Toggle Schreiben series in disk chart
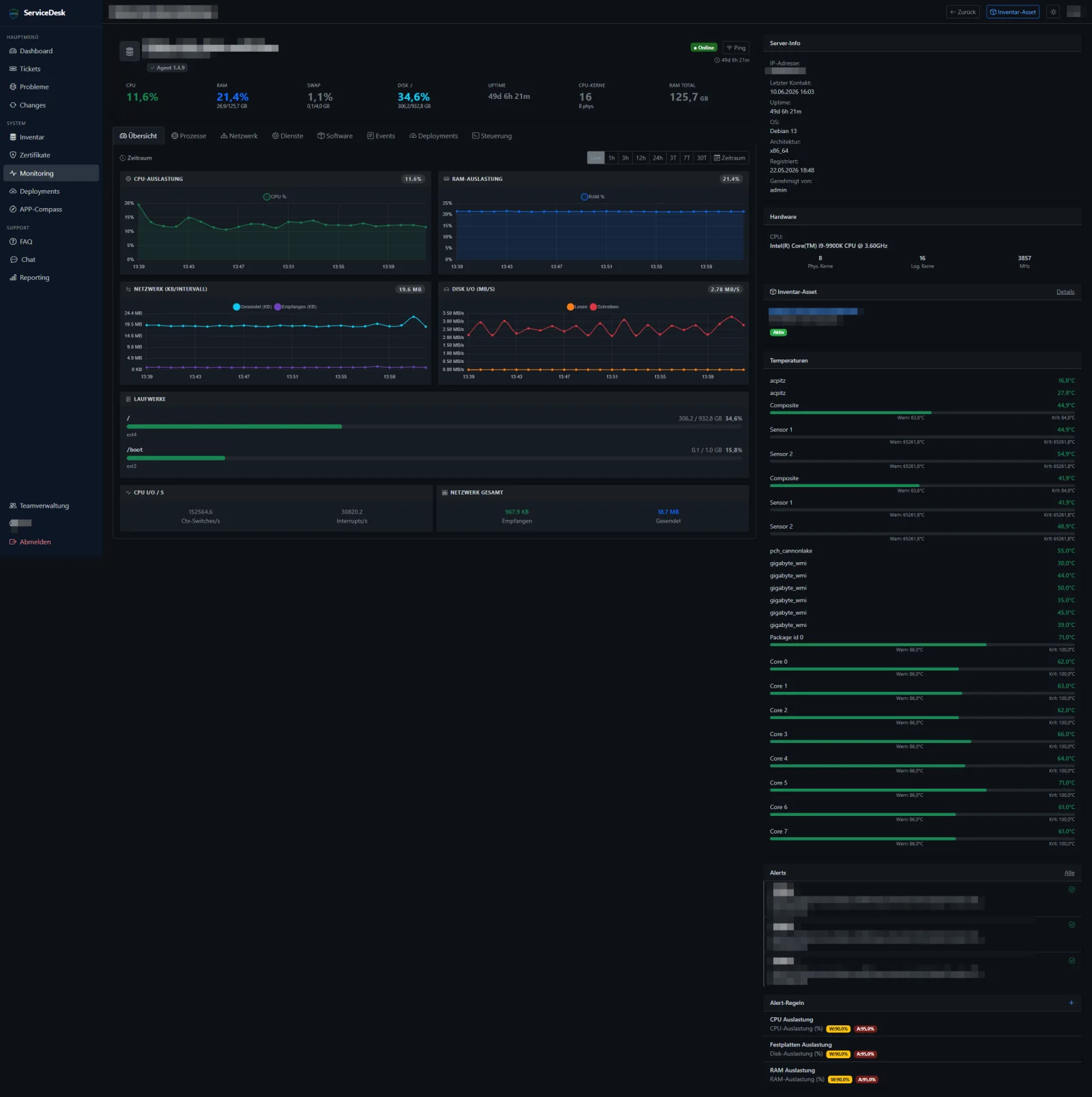This screenshot has width=1092, height=1097. coord(605,307)
